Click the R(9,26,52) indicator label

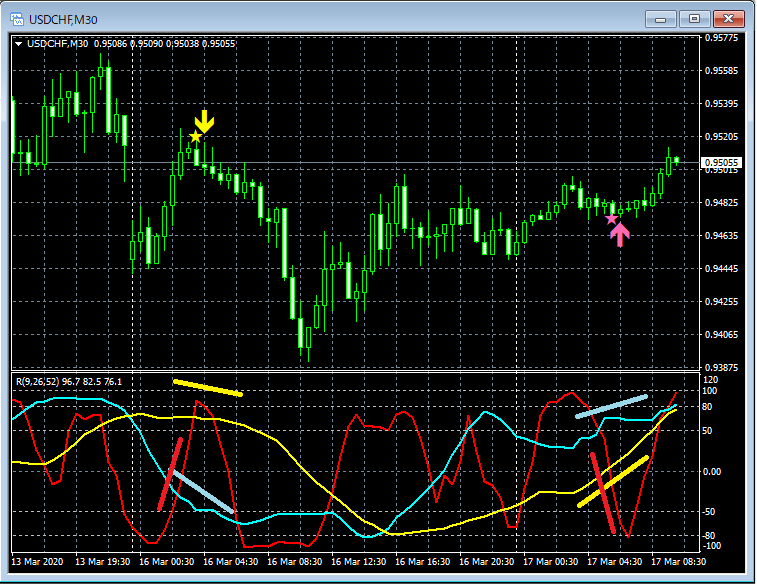69,382
